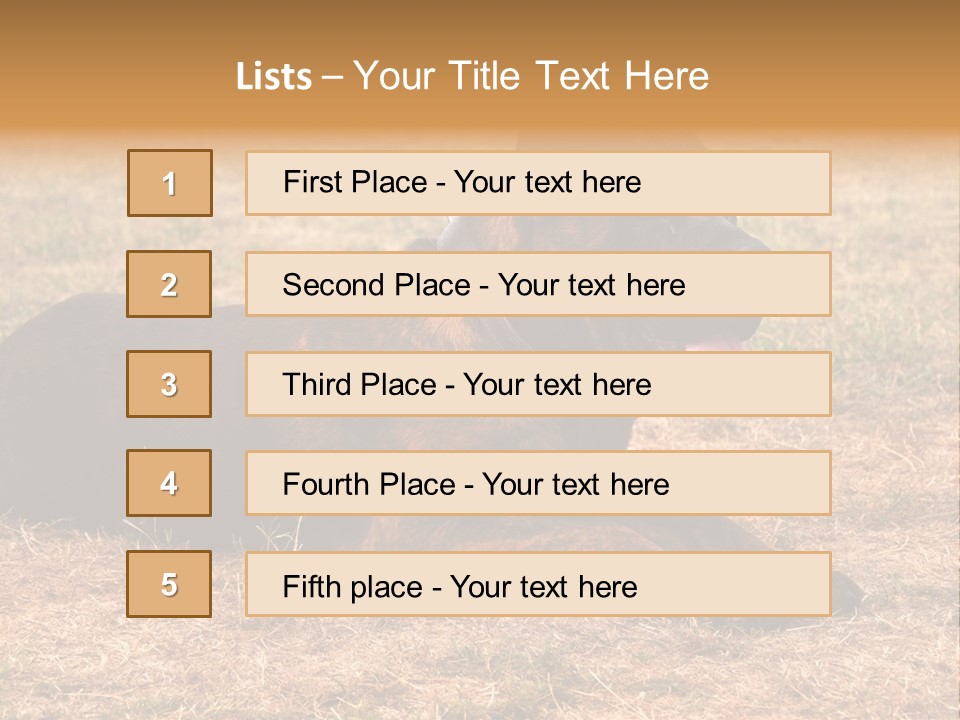Click the words "Fifth place"
The height and width of the screenshot is (720, 960).
click(x=352, y=586)
